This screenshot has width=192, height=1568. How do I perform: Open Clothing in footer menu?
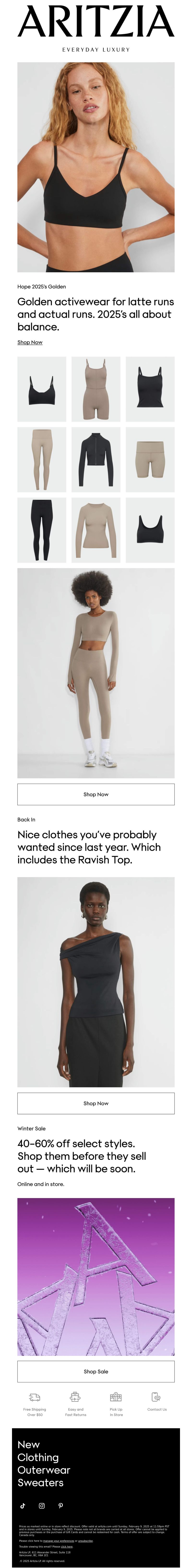38,1457
